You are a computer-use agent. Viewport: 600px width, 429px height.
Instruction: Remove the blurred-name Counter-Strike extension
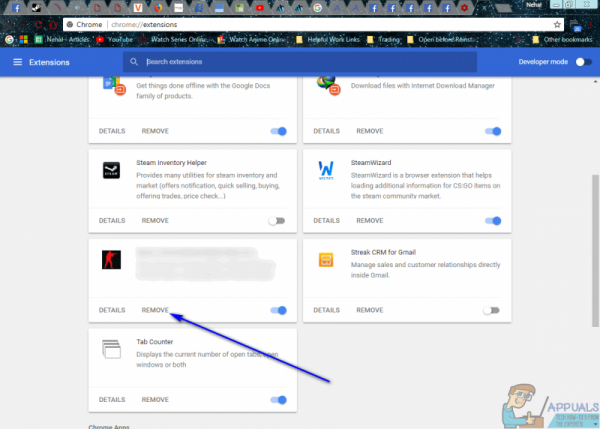point(155,310)
